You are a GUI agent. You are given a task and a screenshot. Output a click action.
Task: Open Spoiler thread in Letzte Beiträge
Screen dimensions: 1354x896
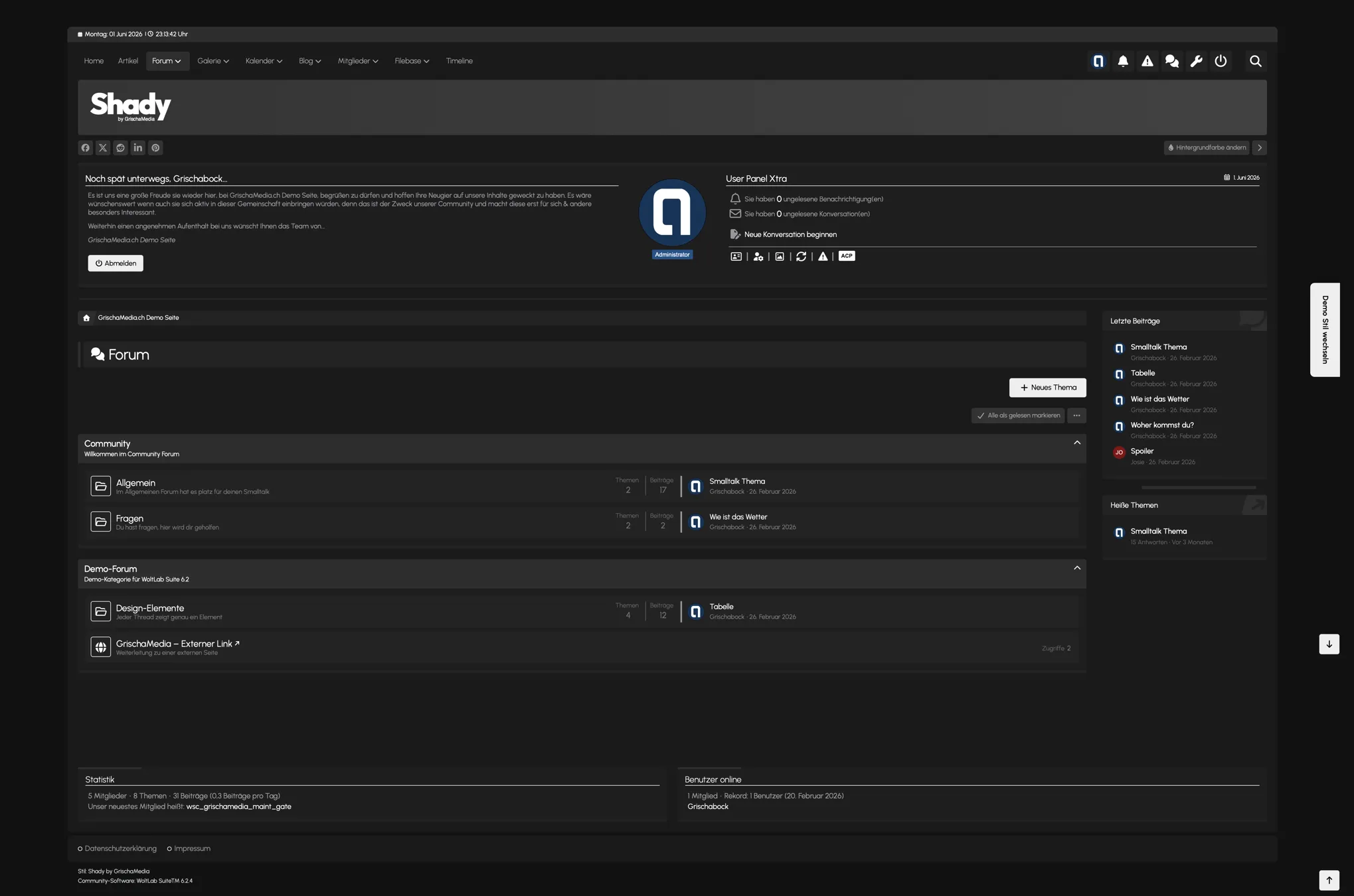coord(1142,451)
